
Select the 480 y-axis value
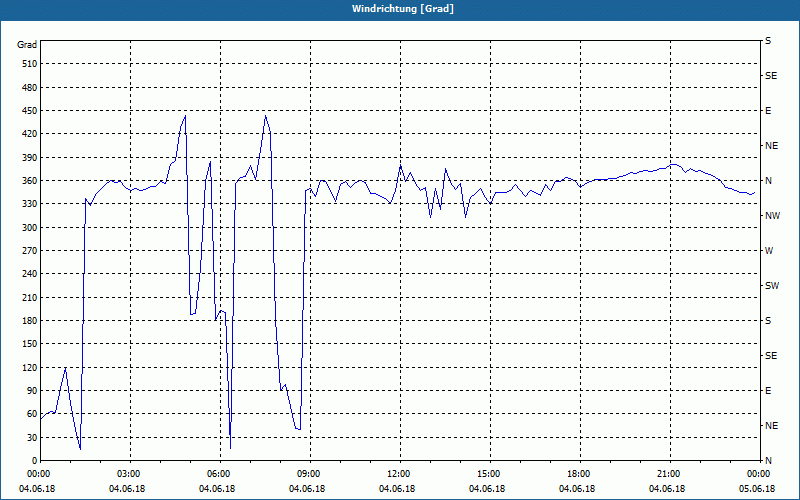point(30,88)
